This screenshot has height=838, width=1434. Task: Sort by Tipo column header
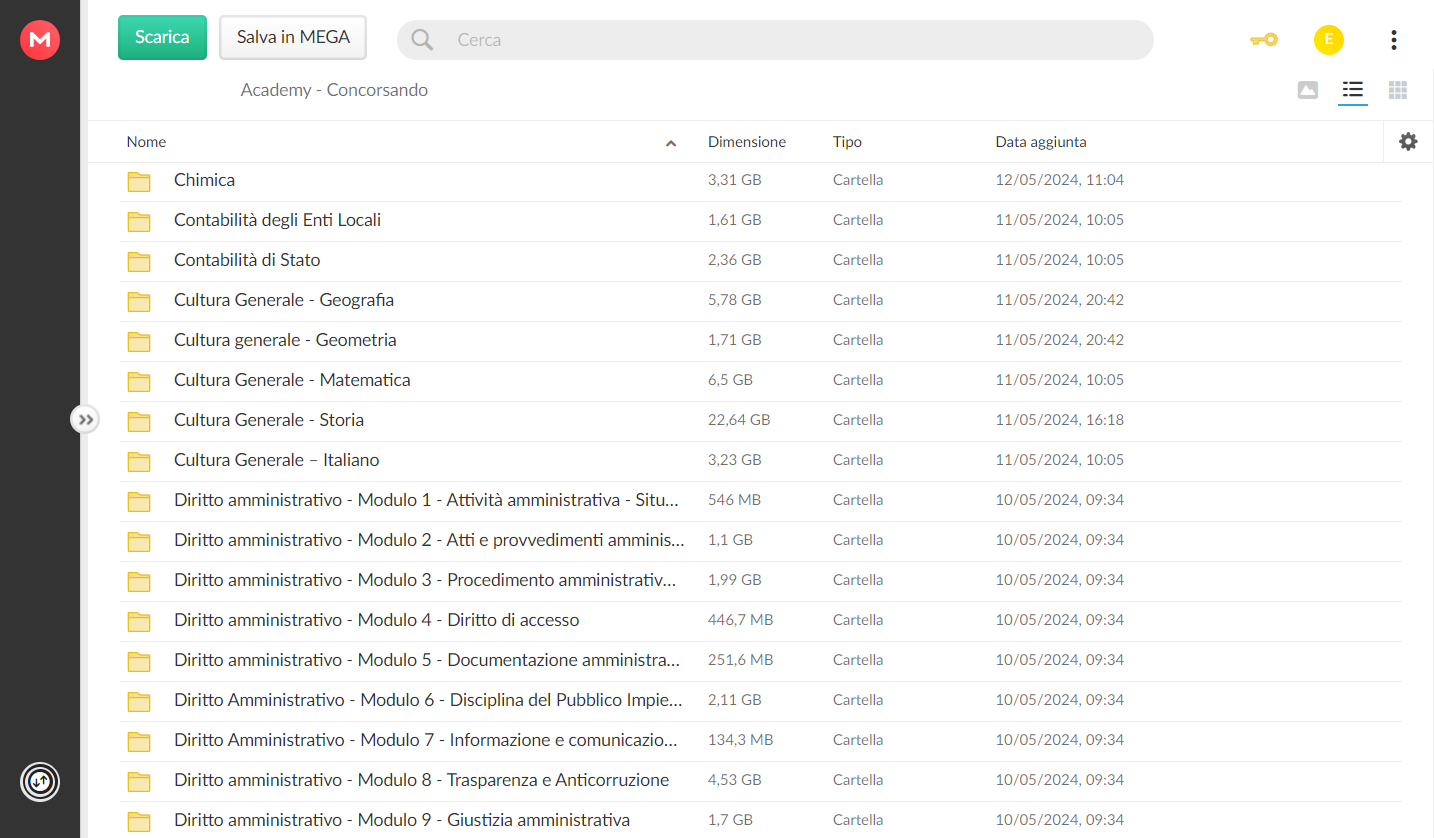coord(847,142)
